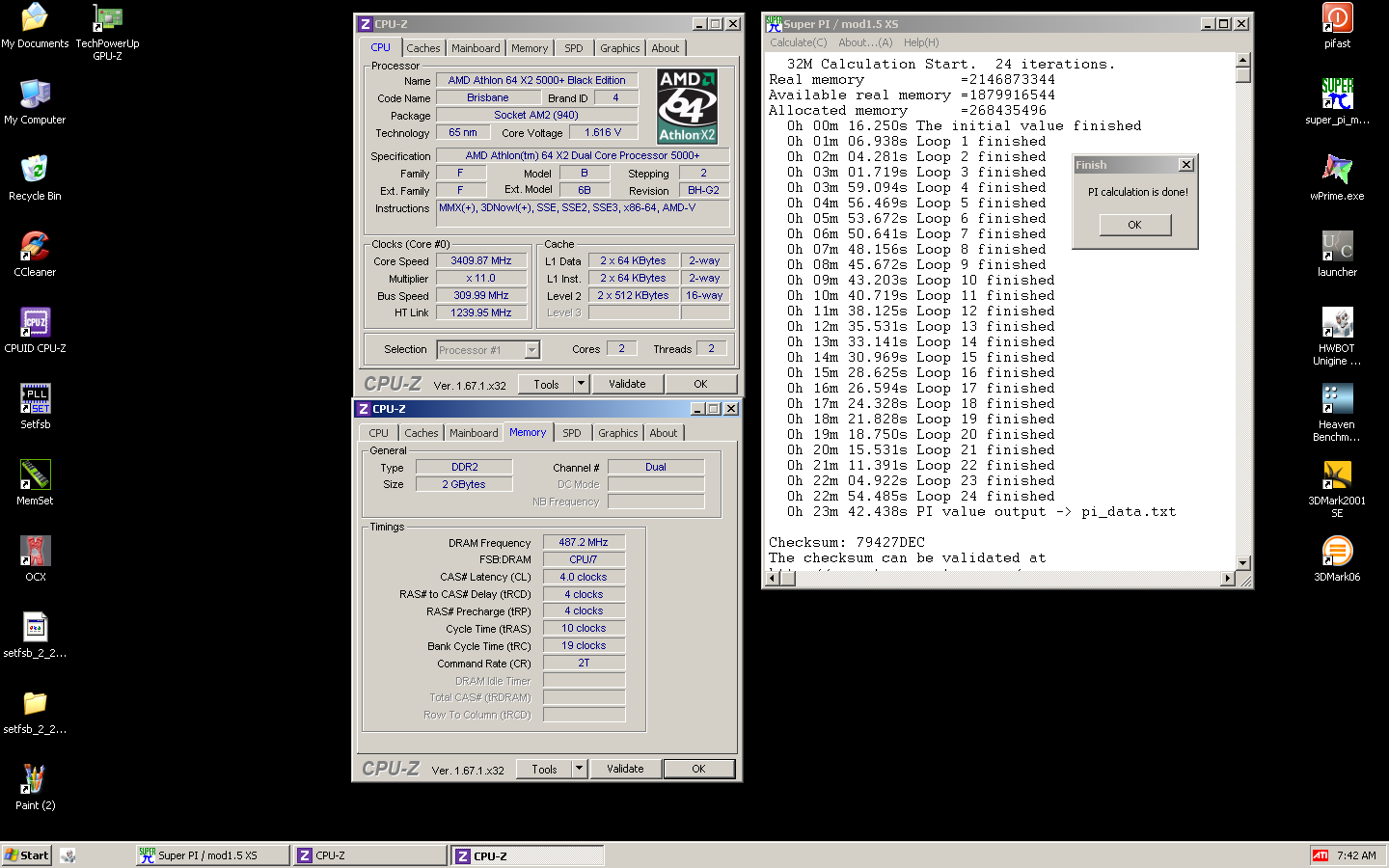Click DRAM Frequency value 487.2 MHz
This screenshot has width=1389, height=868.
pos(584,542)
